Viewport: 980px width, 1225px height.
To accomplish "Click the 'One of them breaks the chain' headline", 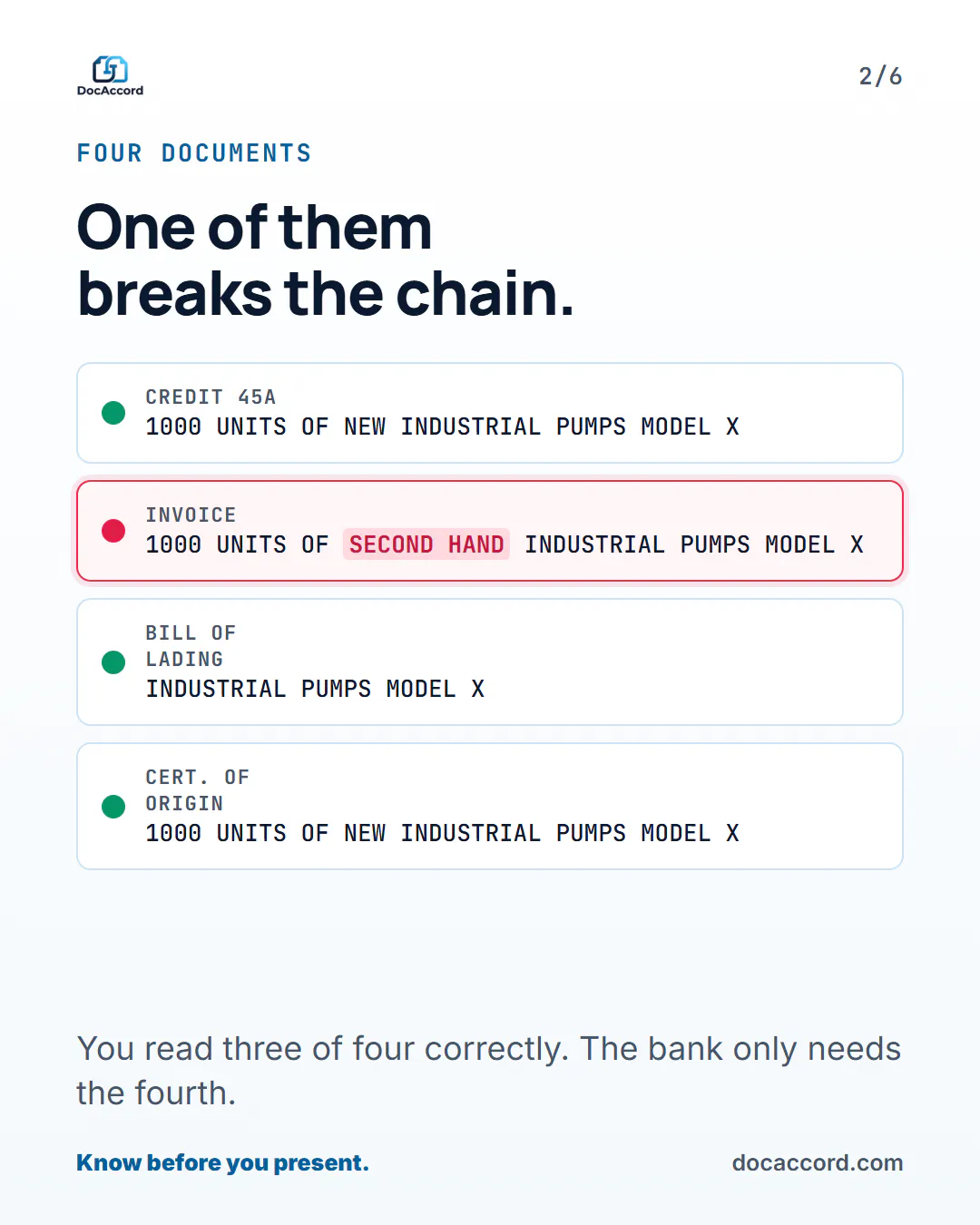I will (x=326, y=260).
